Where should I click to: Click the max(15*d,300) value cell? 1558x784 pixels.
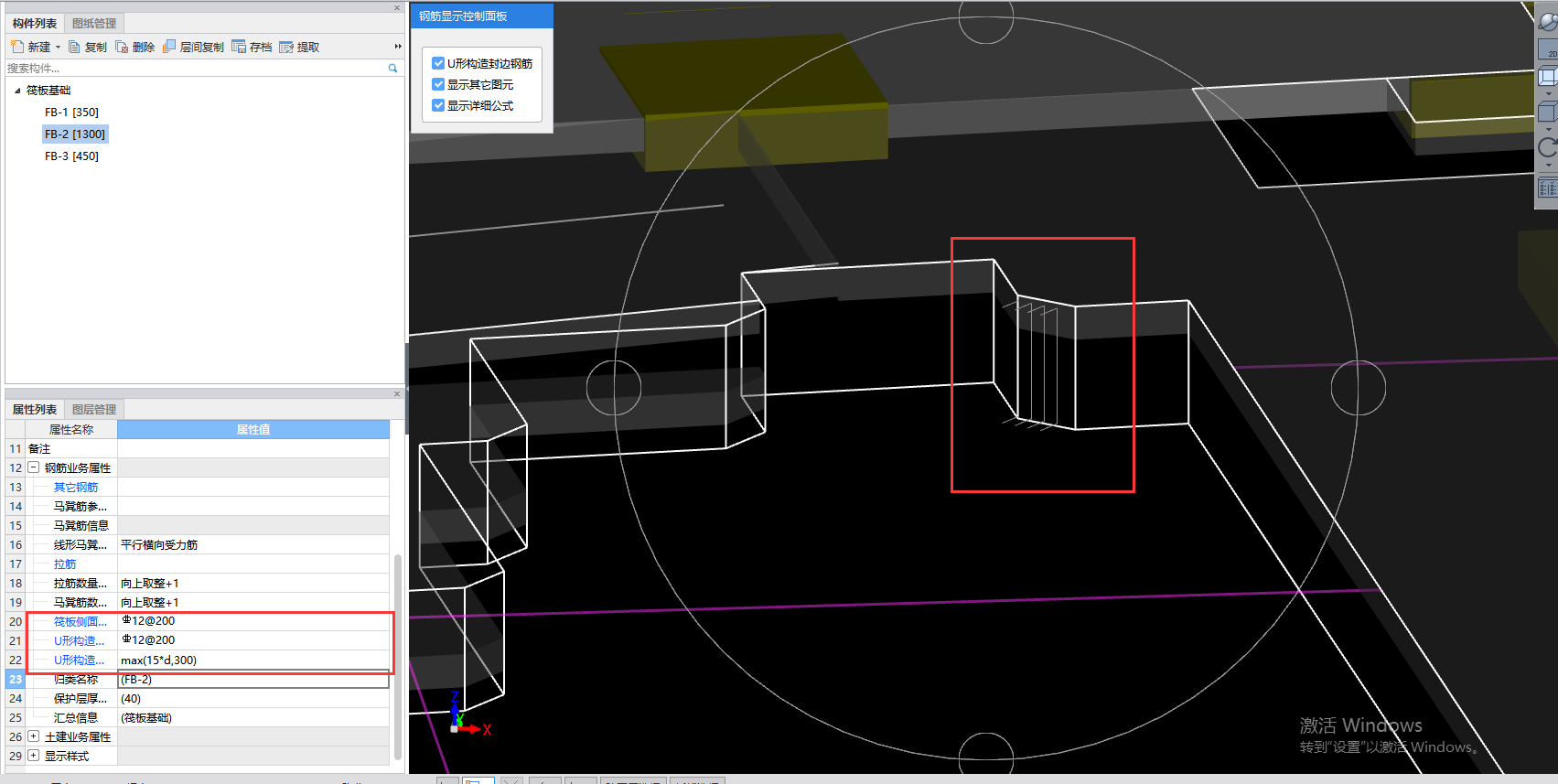253,660
